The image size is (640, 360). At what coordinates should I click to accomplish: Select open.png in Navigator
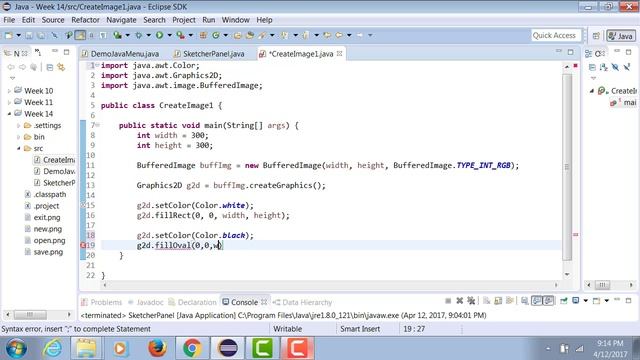coord(44,240)
